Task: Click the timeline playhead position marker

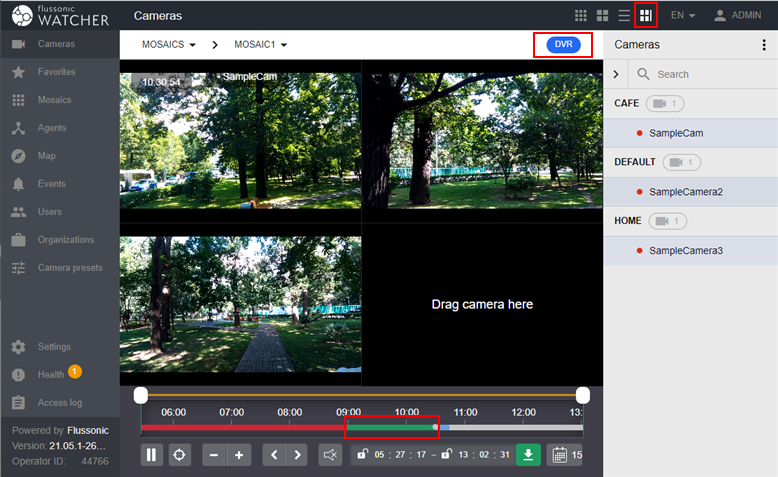Action: pos(435,427)
